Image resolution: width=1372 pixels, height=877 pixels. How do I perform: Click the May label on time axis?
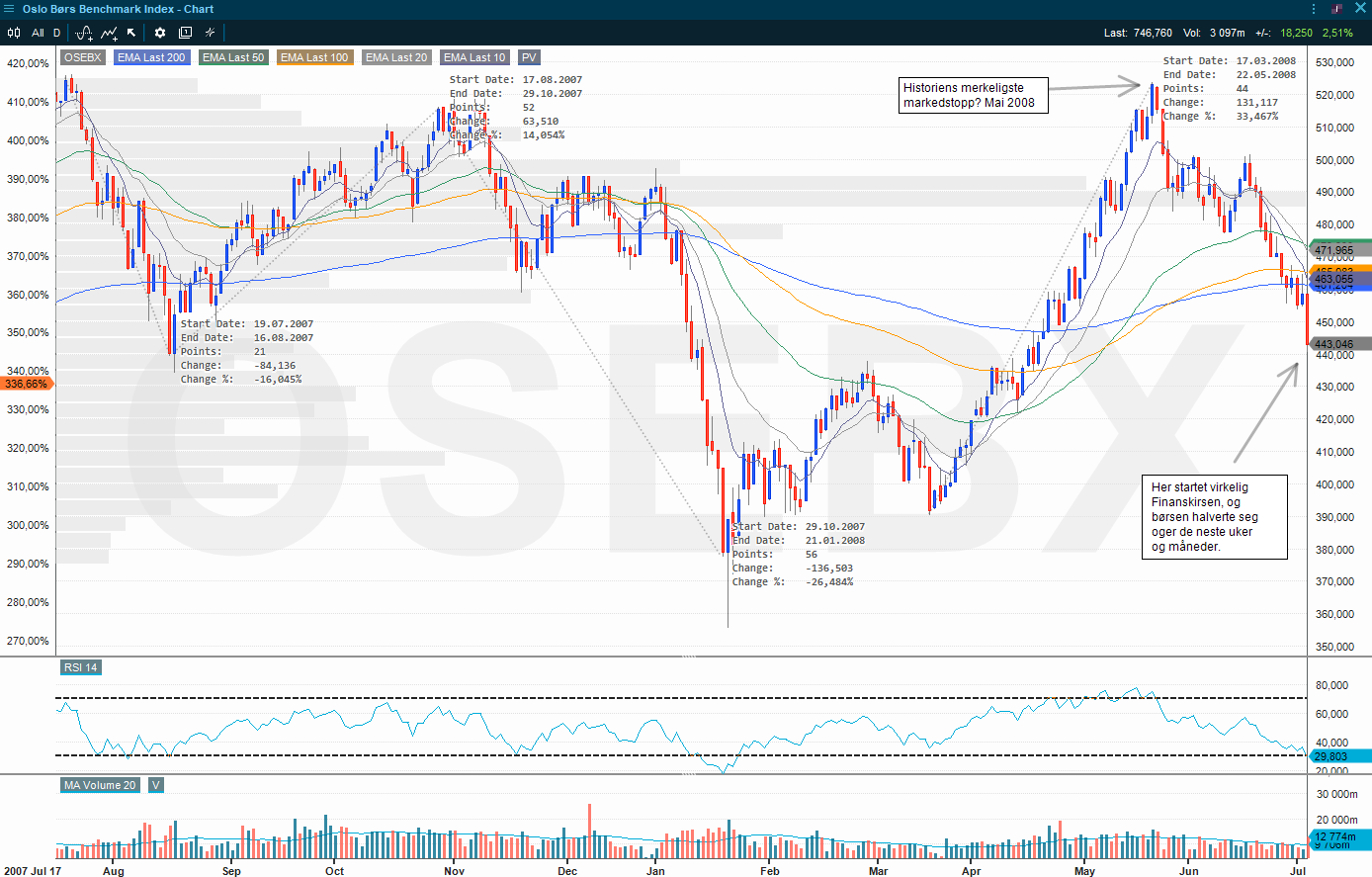[1085, 871]
